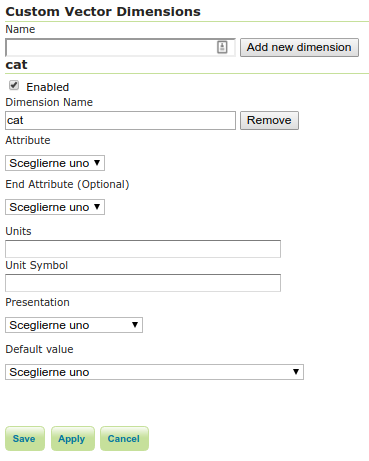Focus the Unit Symbol text field
This screenshot has width=369, height=461.
[143, 283]
